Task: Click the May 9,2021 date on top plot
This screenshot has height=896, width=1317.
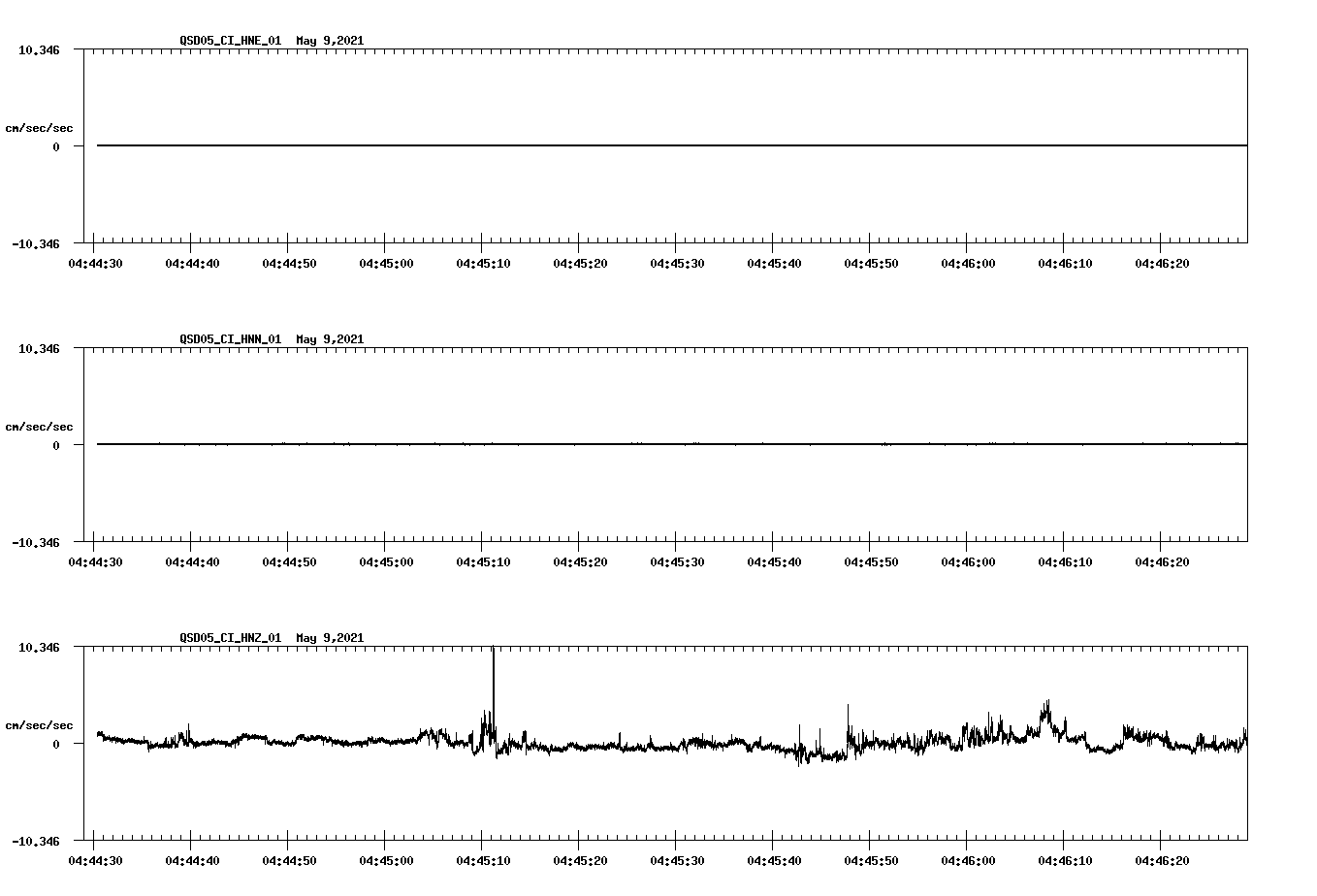Action: coord(330,41)
